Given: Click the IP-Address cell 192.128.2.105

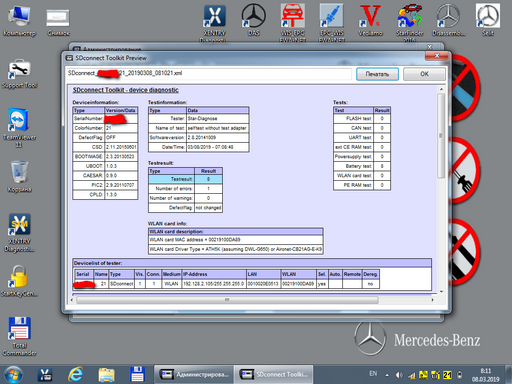Looking at the screenshot, I should (x=213, y=284).
